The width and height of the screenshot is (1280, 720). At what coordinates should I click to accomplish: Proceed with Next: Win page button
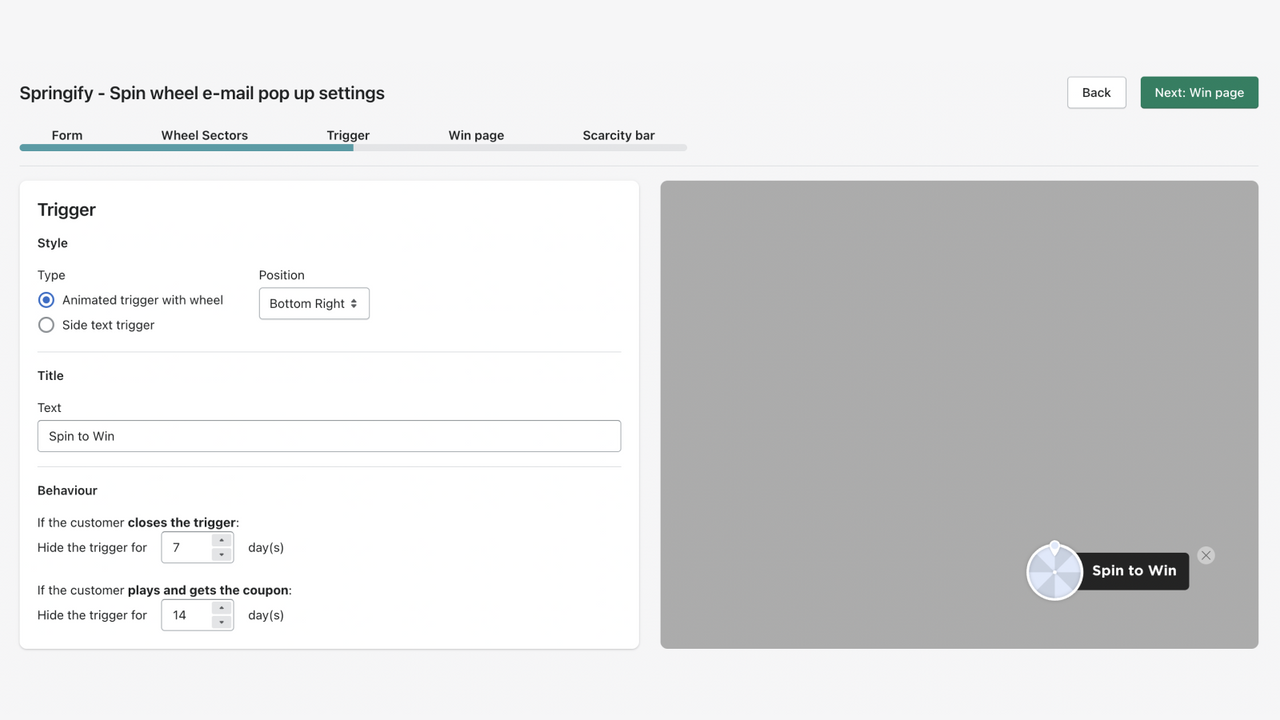coord(1199,92)
